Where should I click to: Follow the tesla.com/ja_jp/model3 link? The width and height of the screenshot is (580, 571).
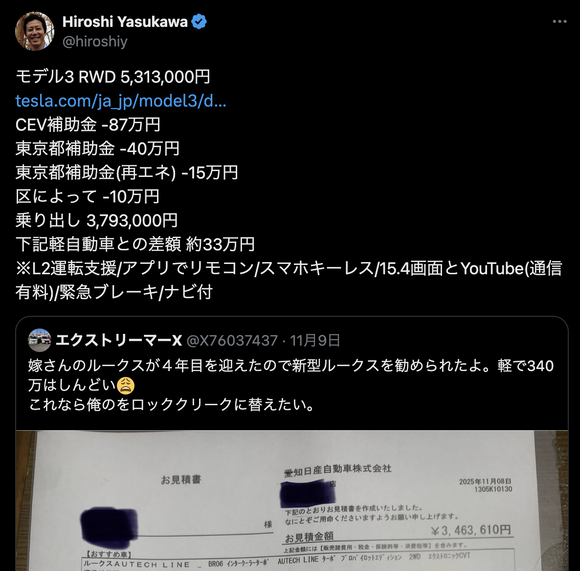[121, 101]
